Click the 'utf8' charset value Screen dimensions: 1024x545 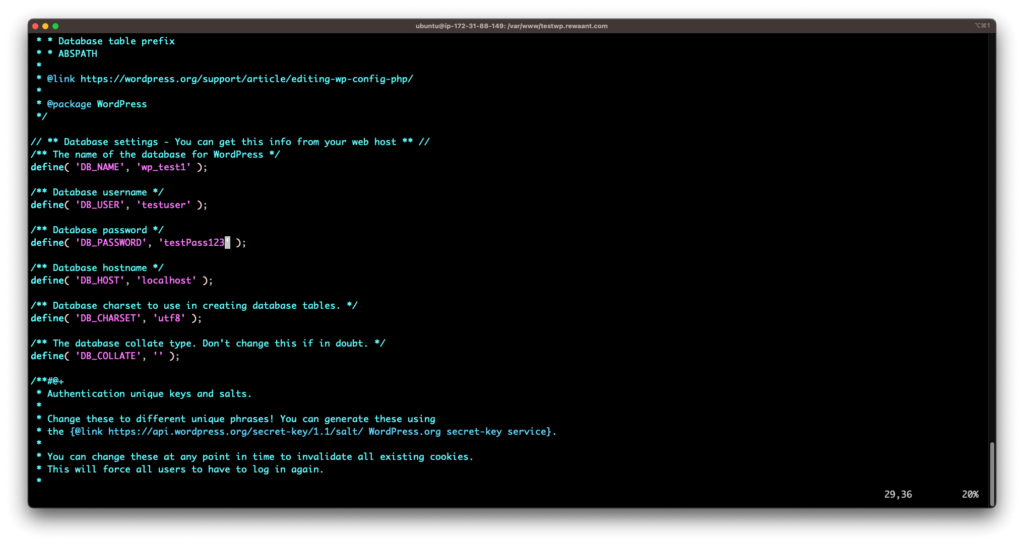169,319
